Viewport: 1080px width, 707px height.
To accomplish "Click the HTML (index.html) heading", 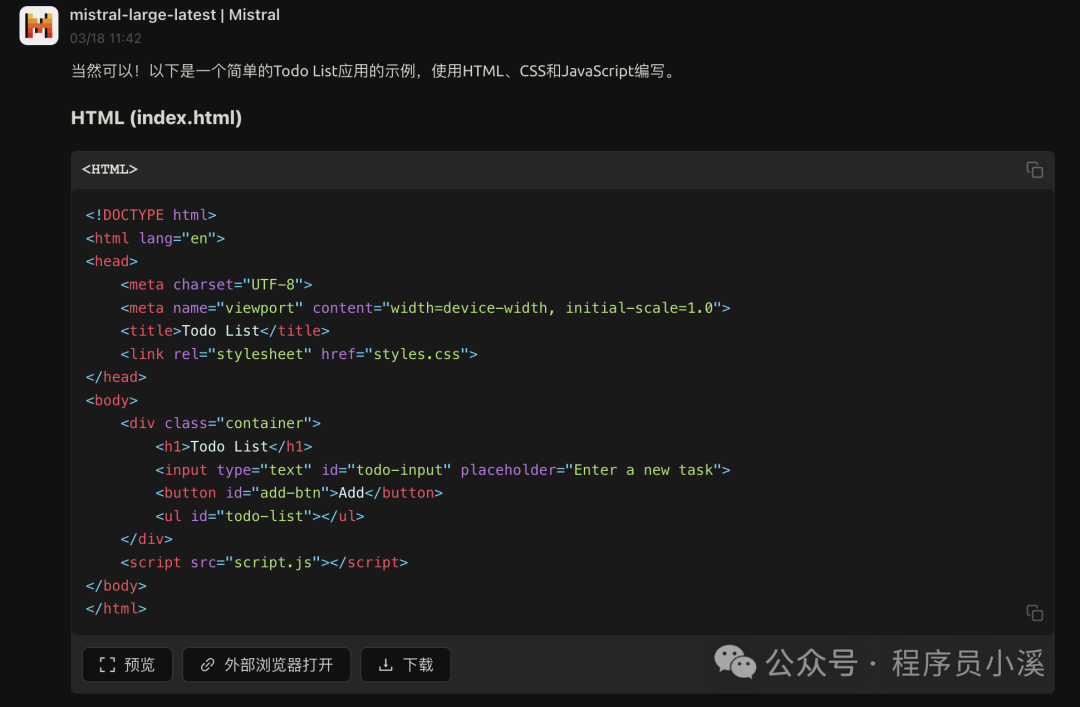I will click(x=156, y=118).
